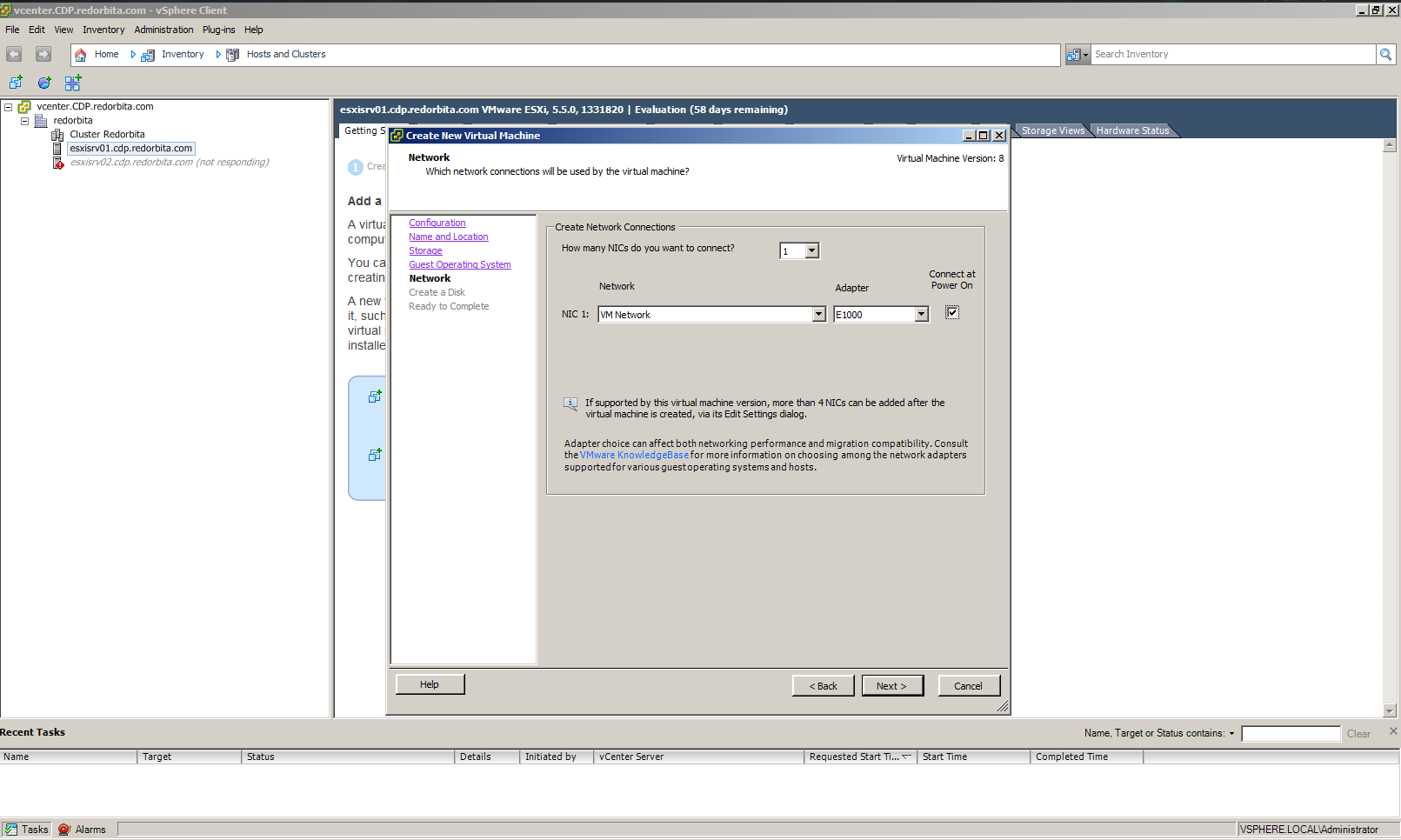Click the Home icon in navigation bar
The image size is (1401, 840).
[x=81, y=55]
